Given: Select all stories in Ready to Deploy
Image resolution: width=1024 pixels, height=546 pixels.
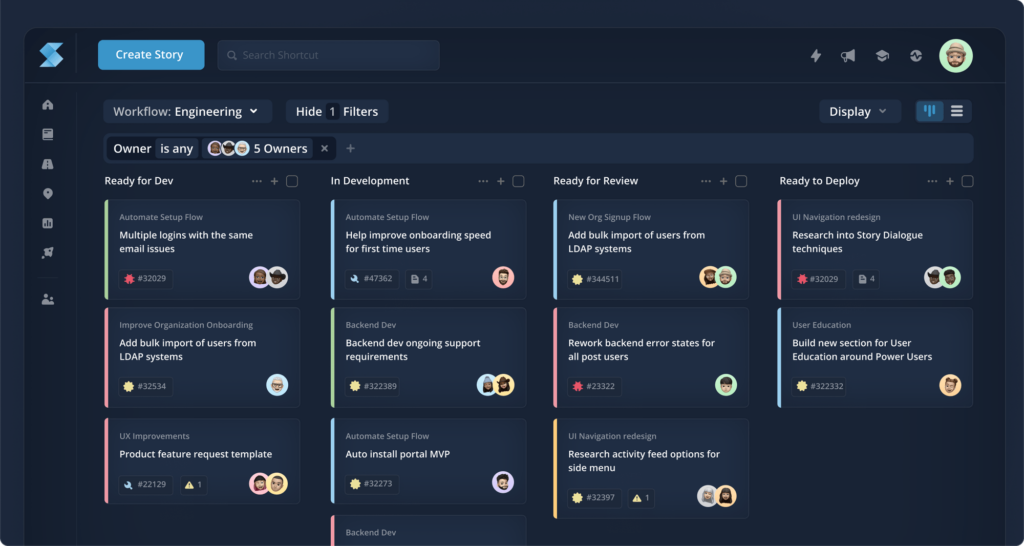Looking at the screenshot, I should [x=968, y=181].
